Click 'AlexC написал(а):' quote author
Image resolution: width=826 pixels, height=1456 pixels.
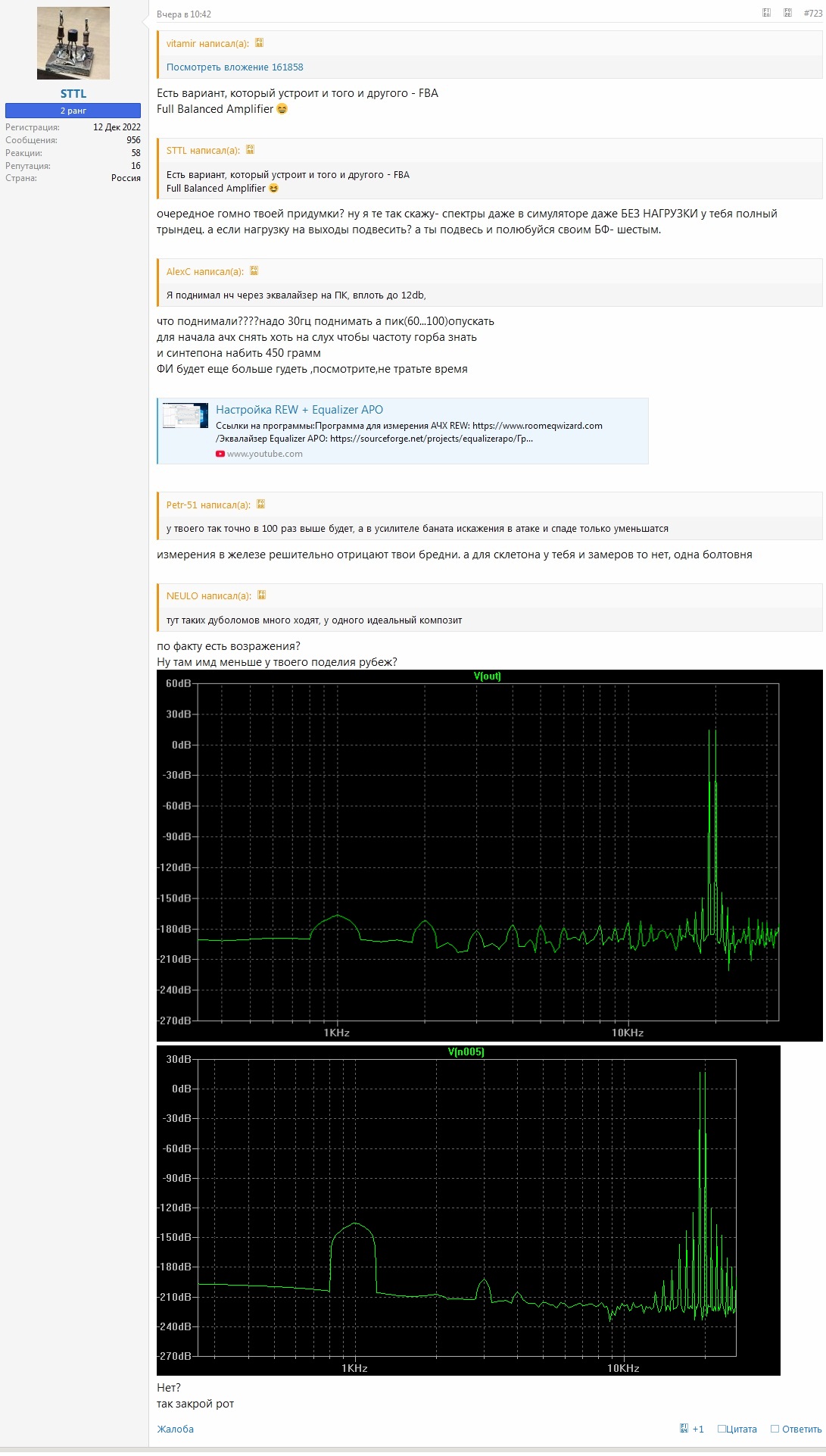(205, 272)
